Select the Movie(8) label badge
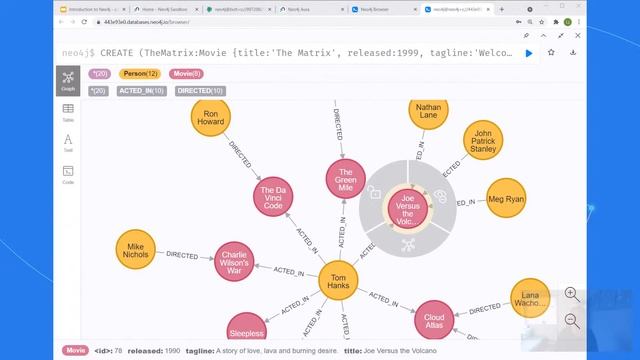 pos(187,74)
